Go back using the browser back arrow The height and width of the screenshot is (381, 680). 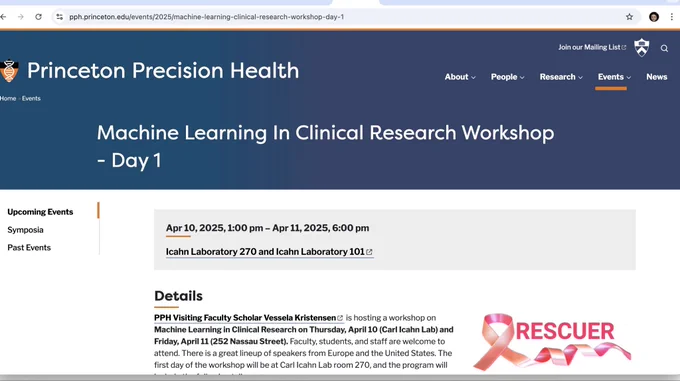click(x=3, y=17)
